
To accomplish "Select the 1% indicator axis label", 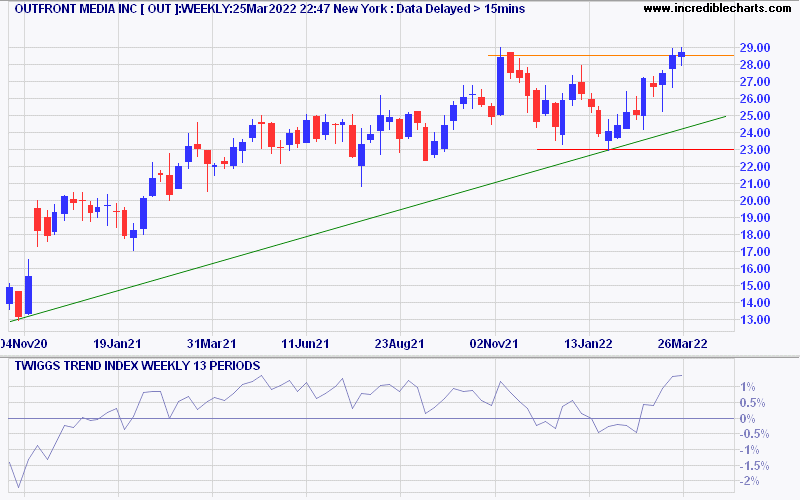I will click(x=747, y=387).
